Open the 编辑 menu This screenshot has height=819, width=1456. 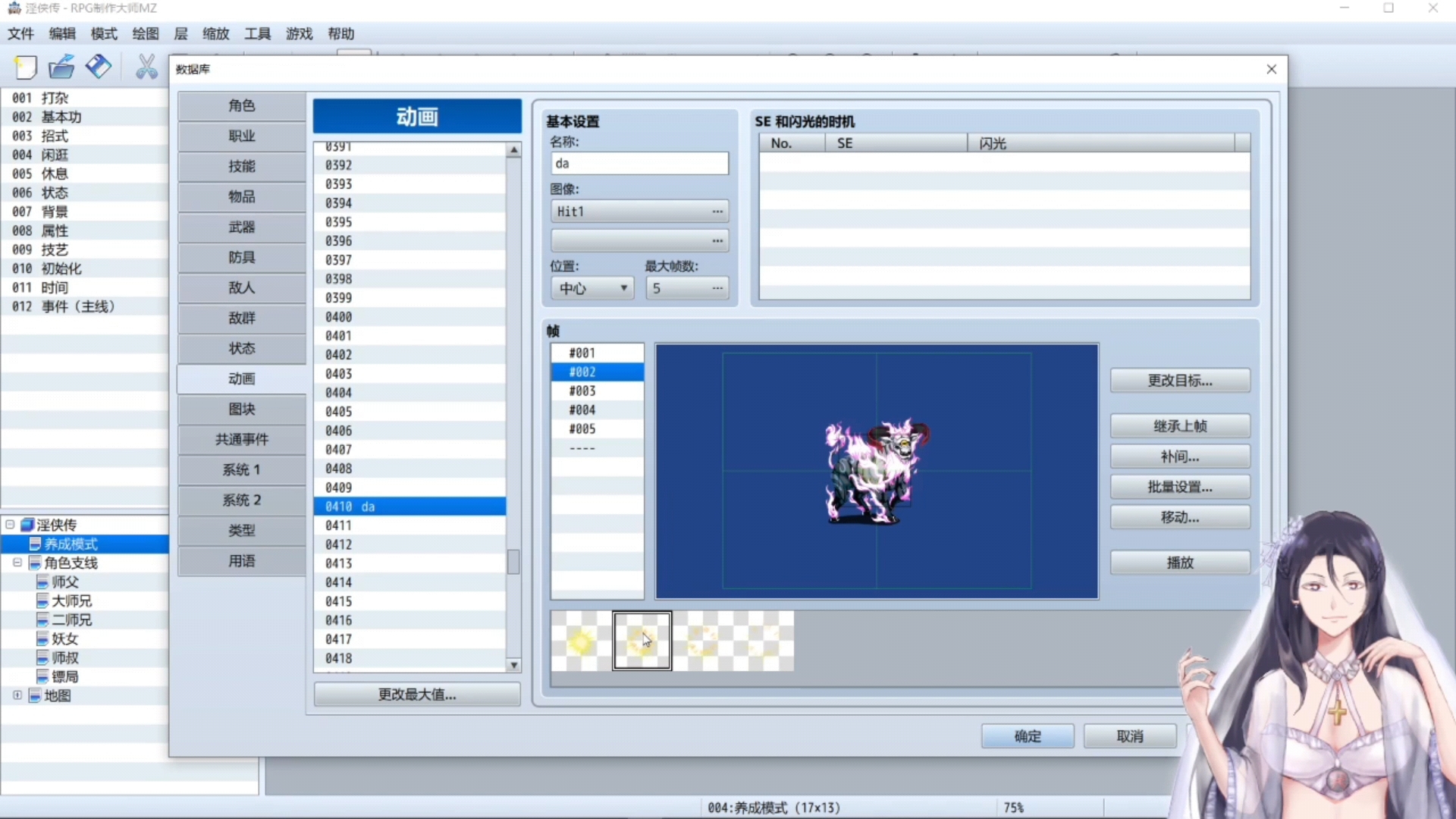[62, 33]
